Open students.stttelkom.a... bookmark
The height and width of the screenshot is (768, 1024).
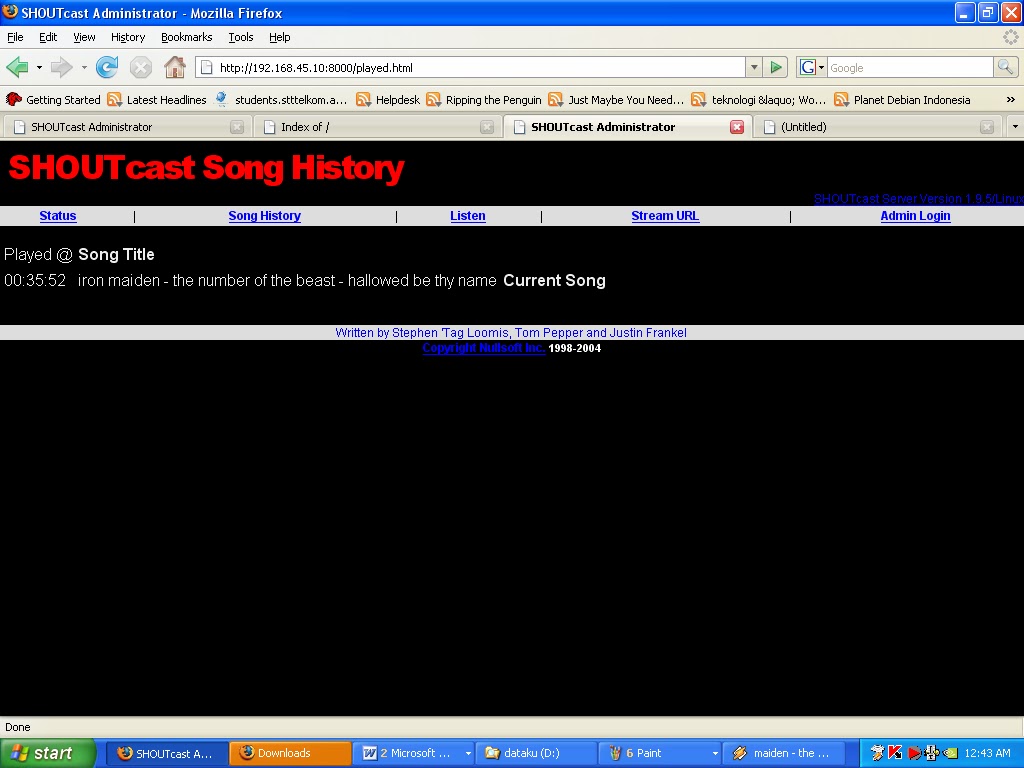tap(281, 100)
